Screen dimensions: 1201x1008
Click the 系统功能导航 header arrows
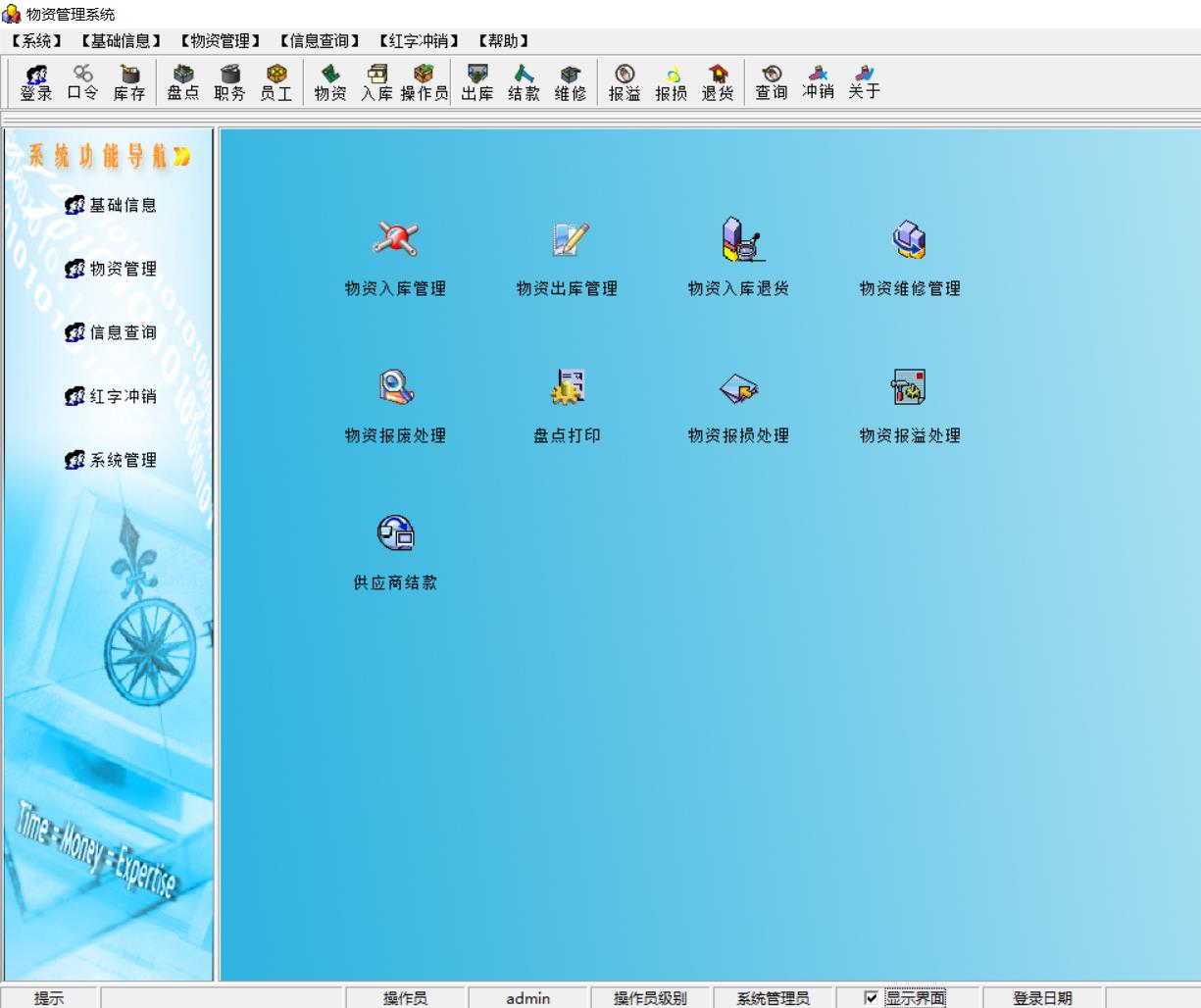(x=181, y=156)
